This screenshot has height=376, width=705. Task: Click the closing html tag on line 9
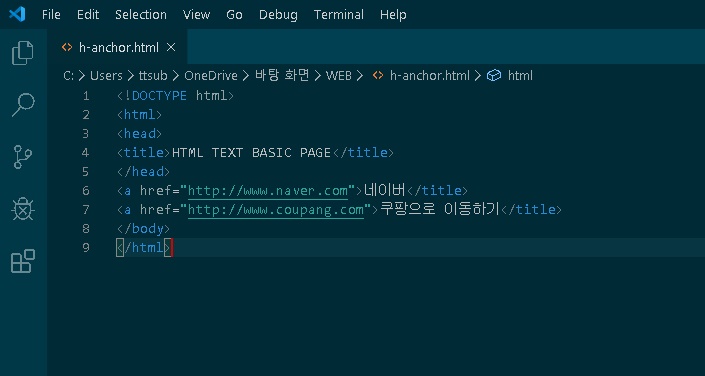[x=143, y=247]
